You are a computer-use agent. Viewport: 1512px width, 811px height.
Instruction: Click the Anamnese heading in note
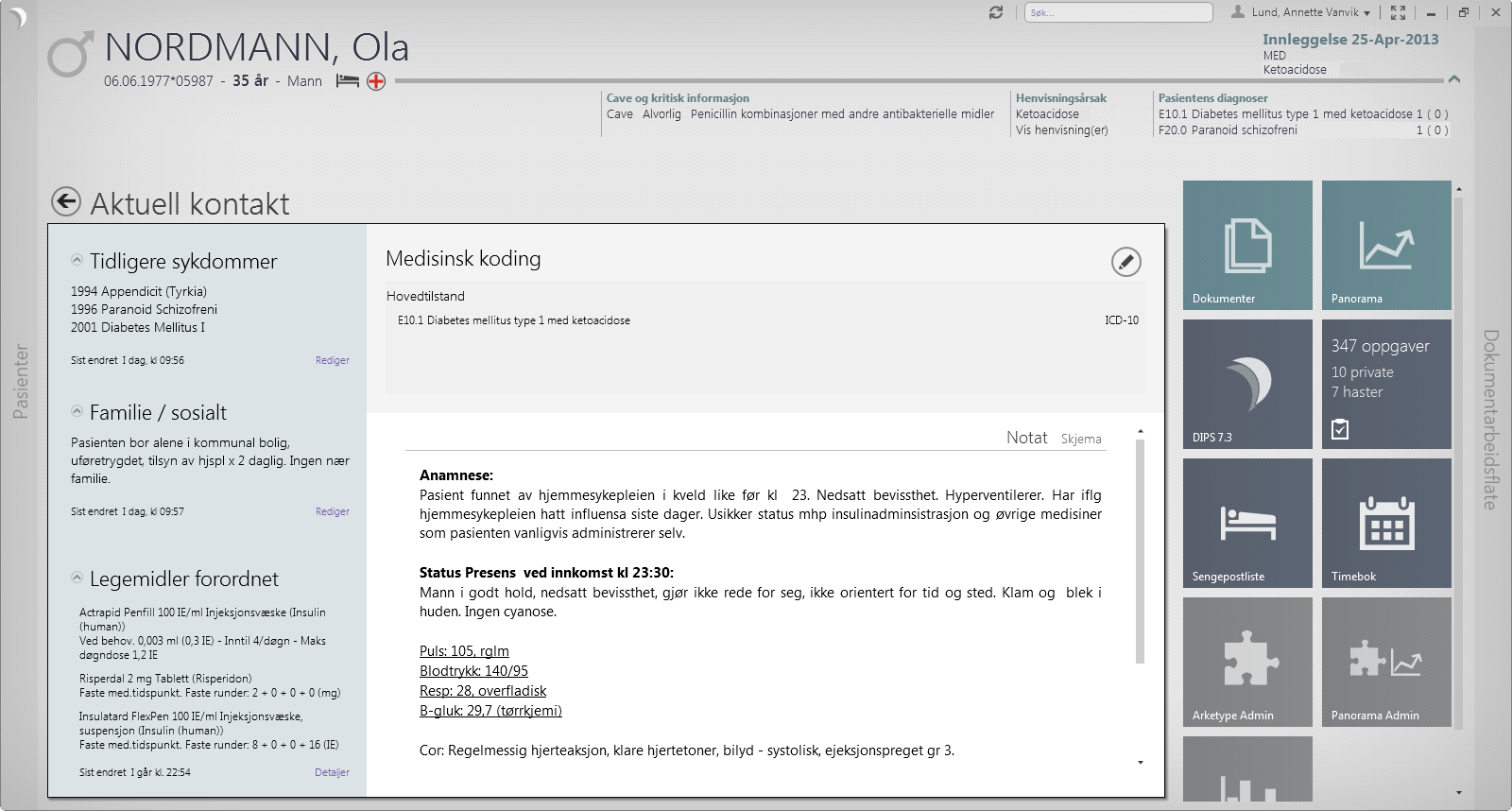coord(456,475)
